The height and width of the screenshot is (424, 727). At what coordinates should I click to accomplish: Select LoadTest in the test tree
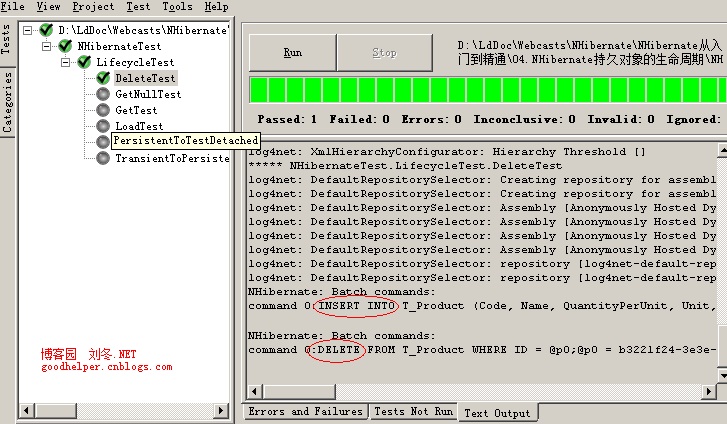point(139,126)
